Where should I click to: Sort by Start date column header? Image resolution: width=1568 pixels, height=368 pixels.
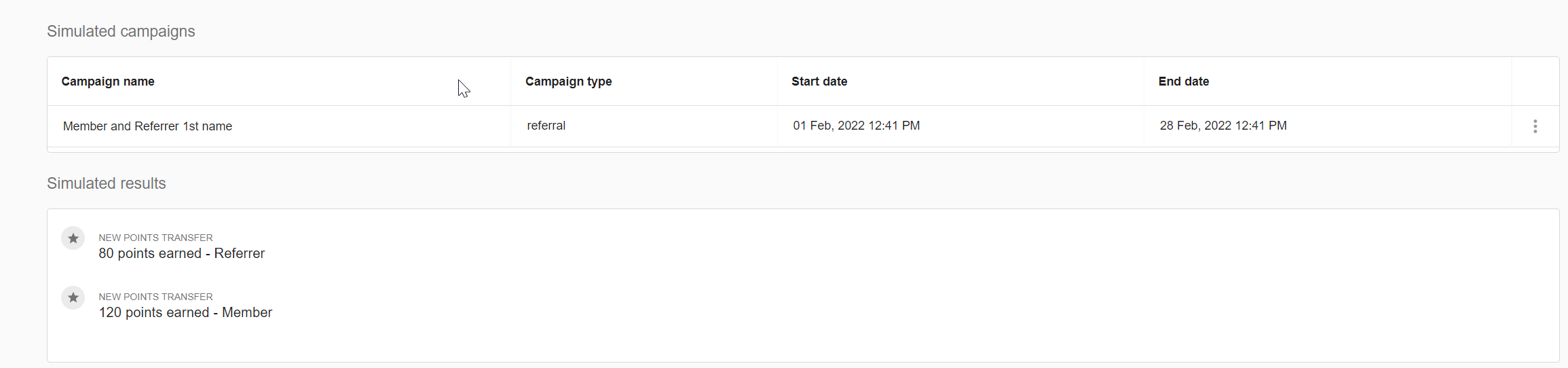[819, 81]
